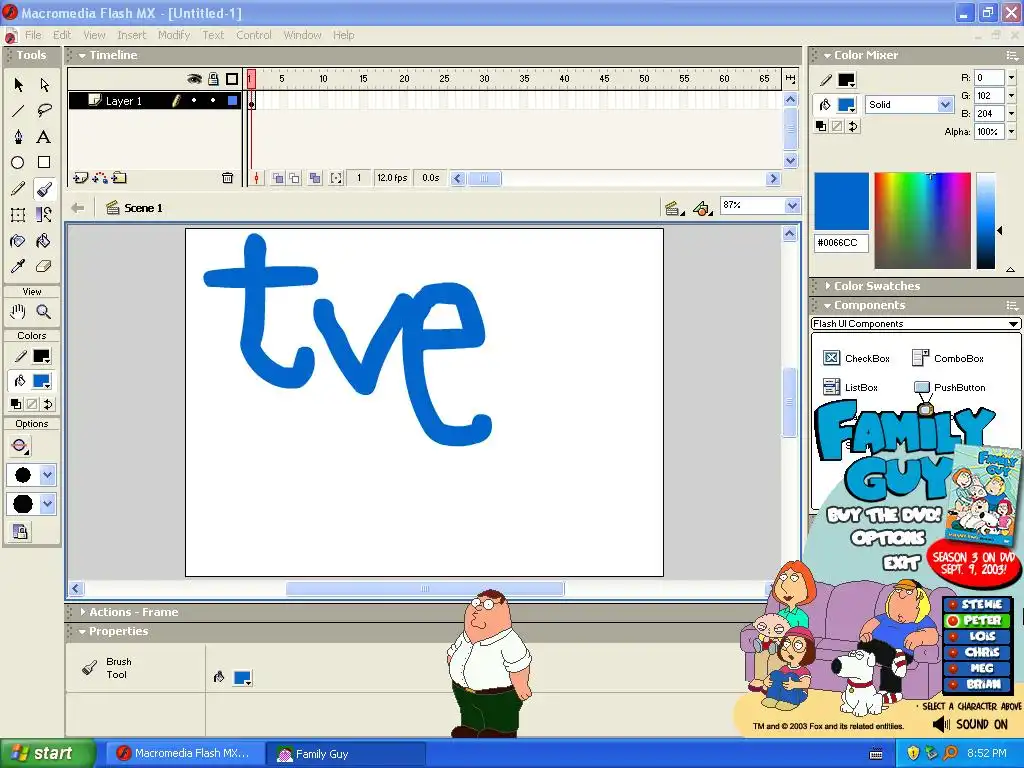Select the Eraser tool

[x=44, y=266]
